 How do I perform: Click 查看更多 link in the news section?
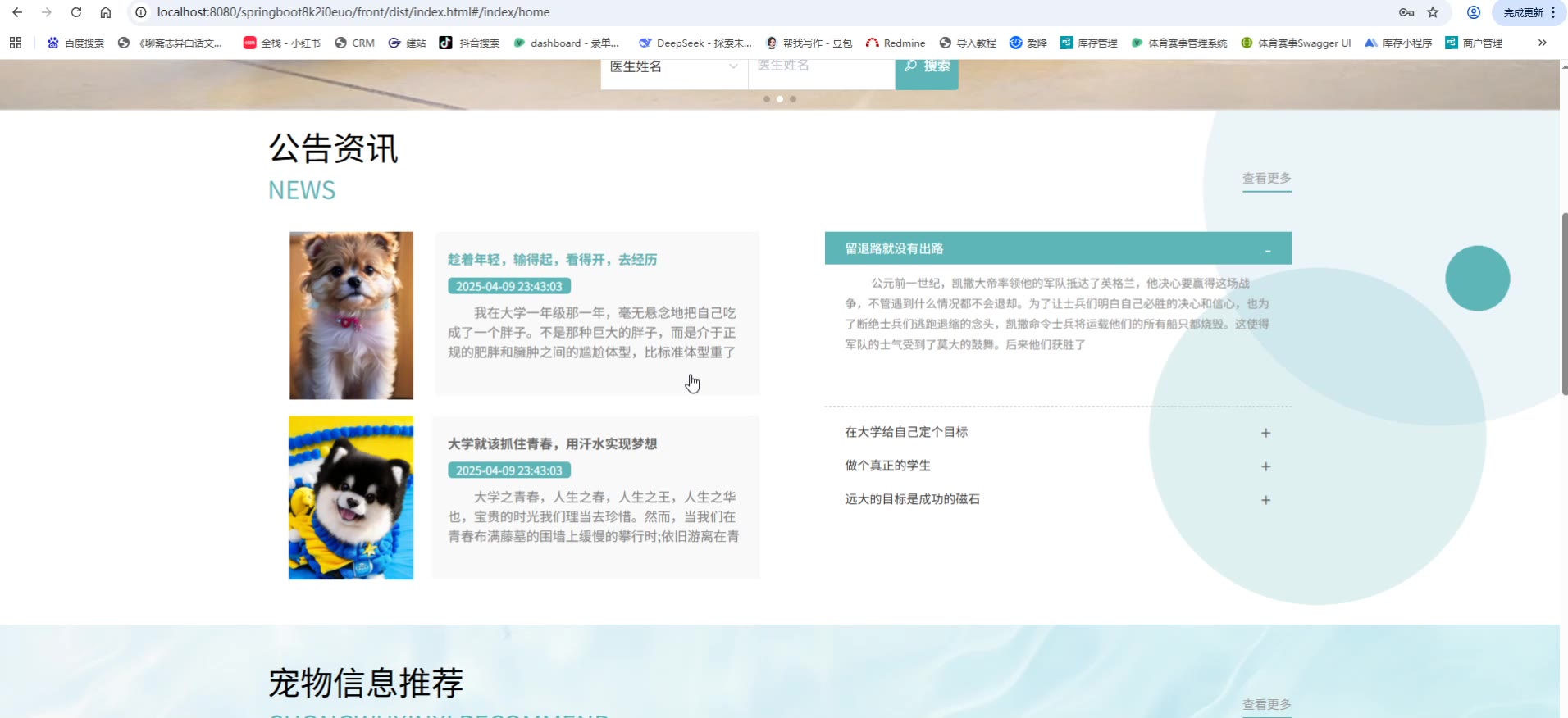tap(1266, 179)
